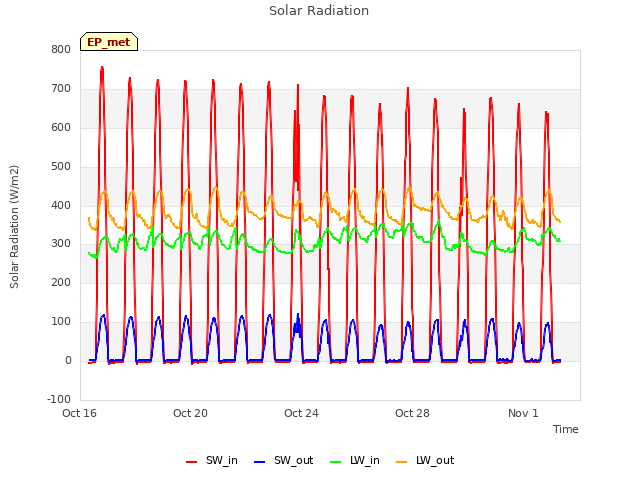The image size is (640, 480).
Task: Click the 700 y-axis tick label
Action: click(61, 89)
